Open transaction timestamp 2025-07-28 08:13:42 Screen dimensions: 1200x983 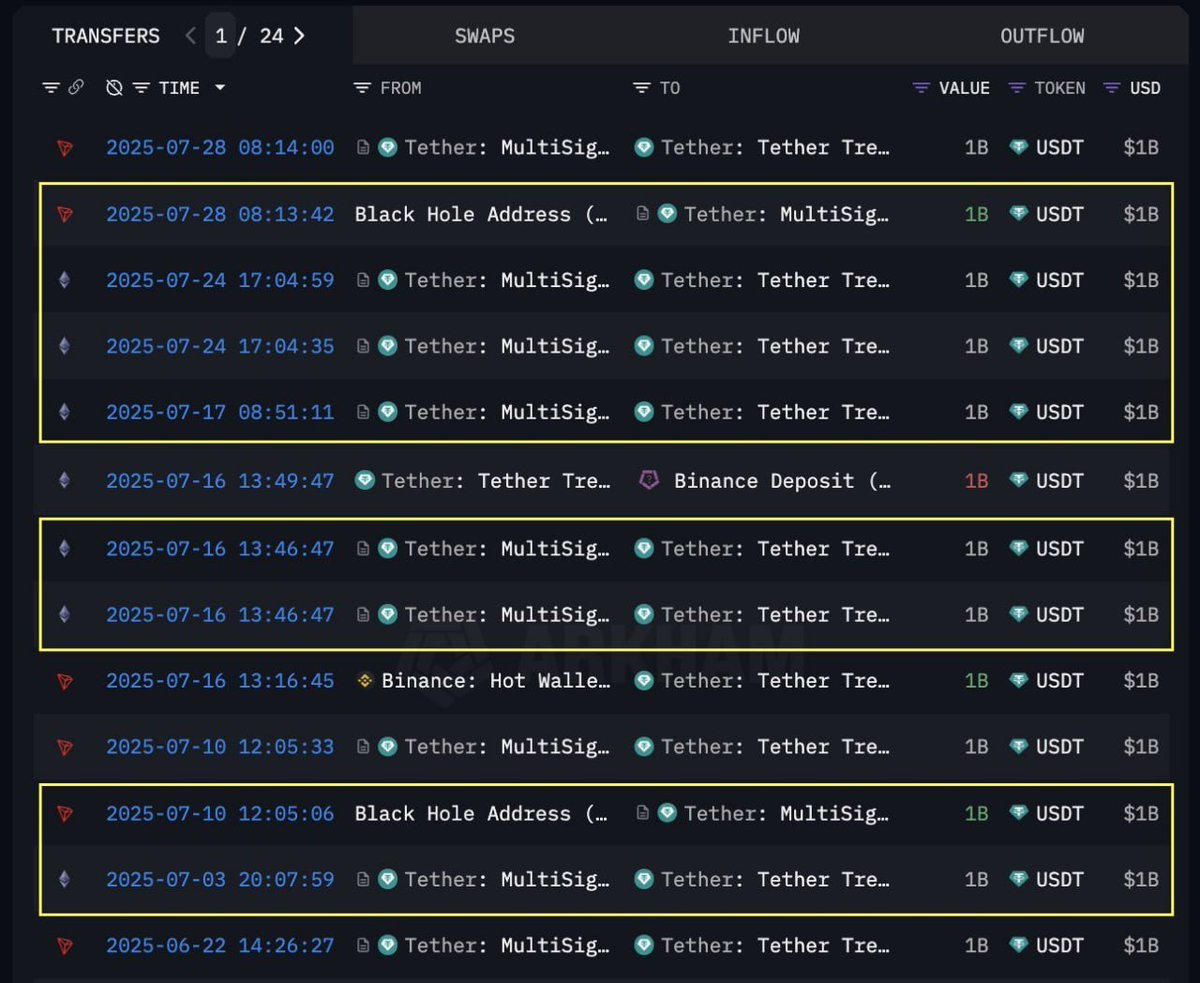coord(220,214)
